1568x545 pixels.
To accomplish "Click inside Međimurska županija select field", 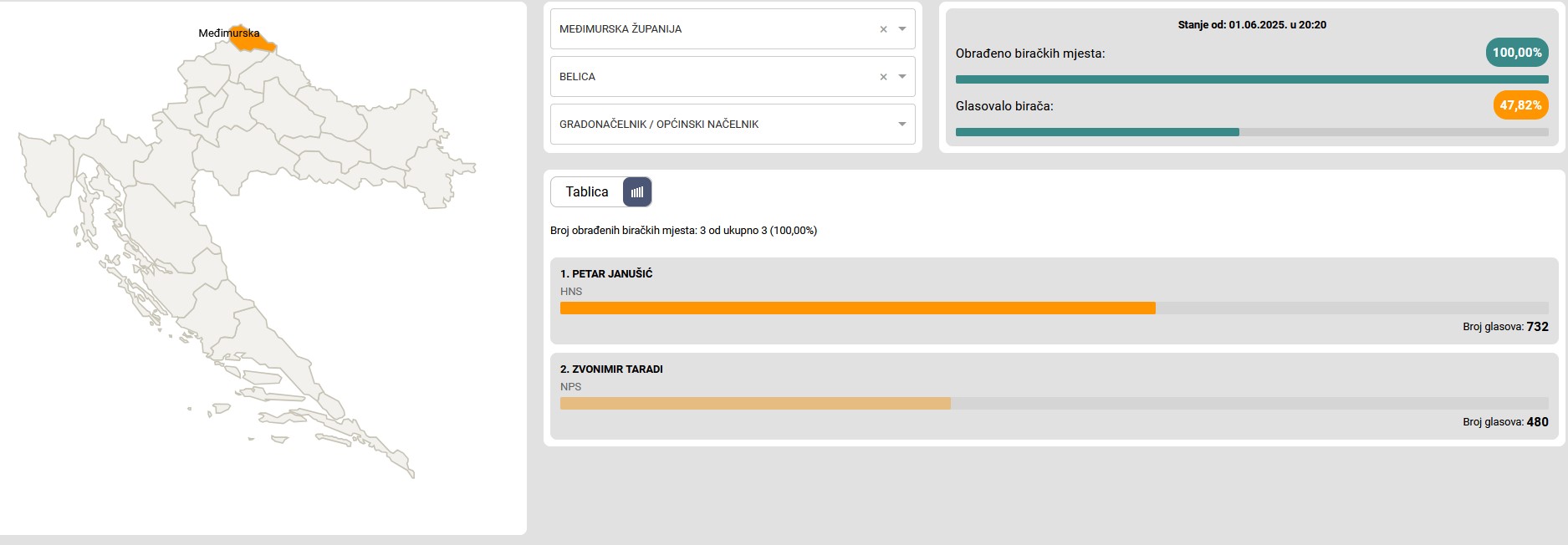I will click(711, 29).
